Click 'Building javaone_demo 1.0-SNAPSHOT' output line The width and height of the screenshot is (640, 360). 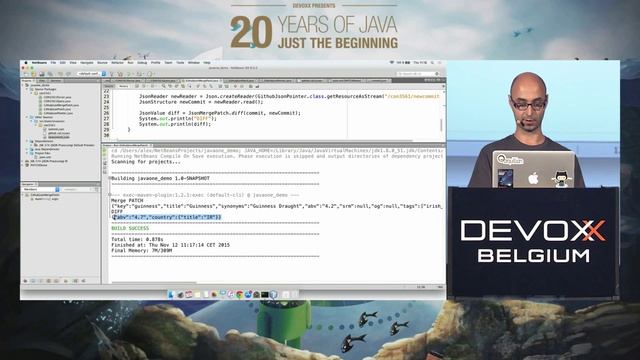click(160, 178)
